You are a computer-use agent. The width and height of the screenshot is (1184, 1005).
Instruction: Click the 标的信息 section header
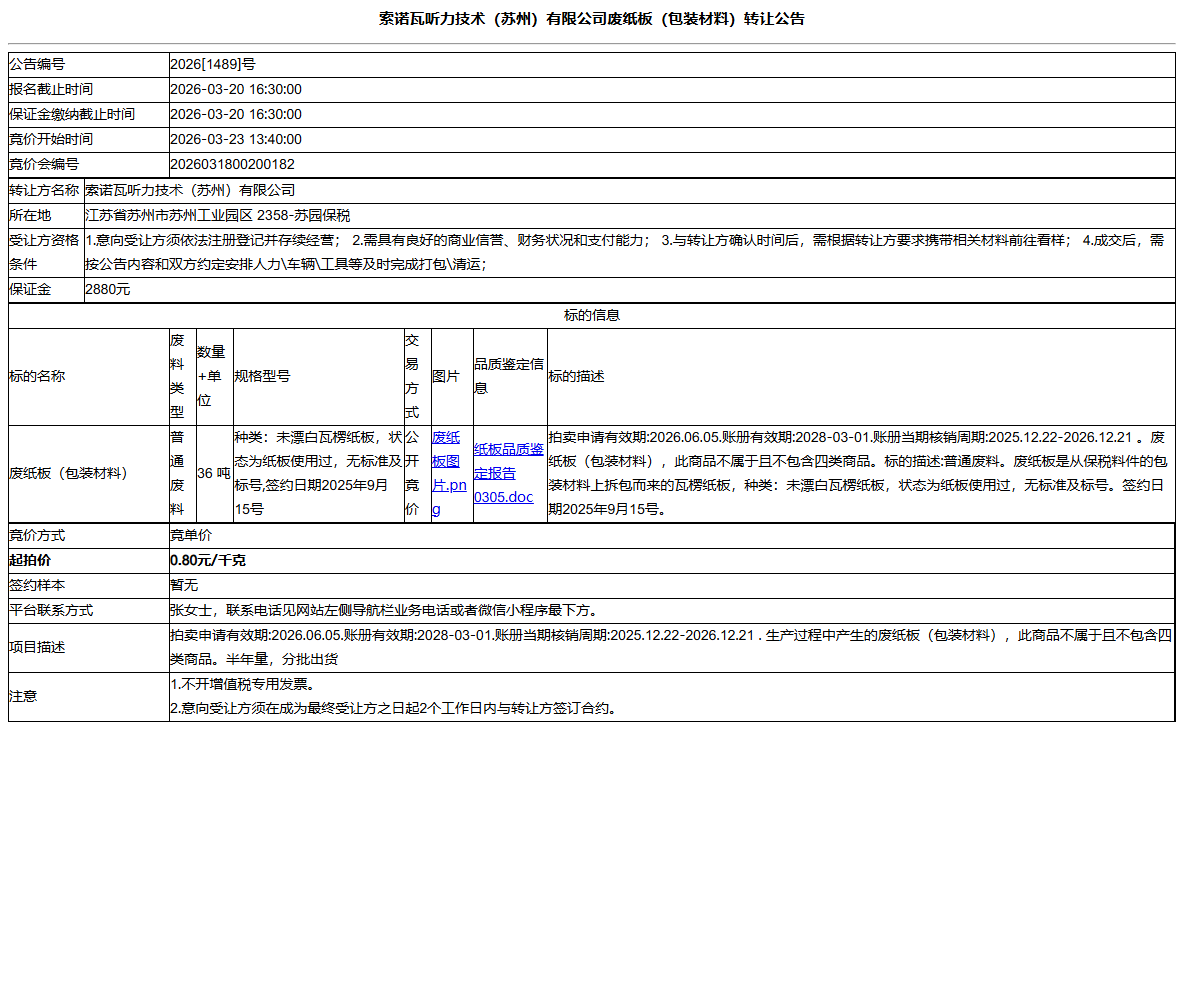point(590,314)
